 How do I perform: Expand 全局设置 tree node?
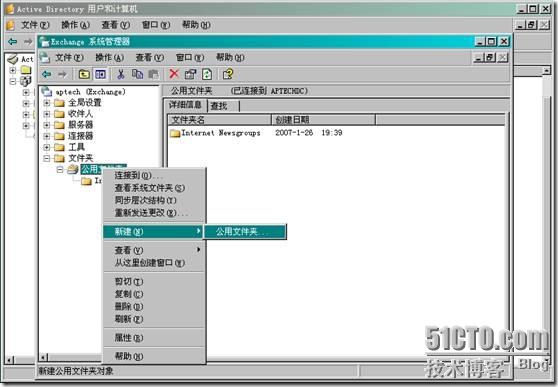click(47, 103)
